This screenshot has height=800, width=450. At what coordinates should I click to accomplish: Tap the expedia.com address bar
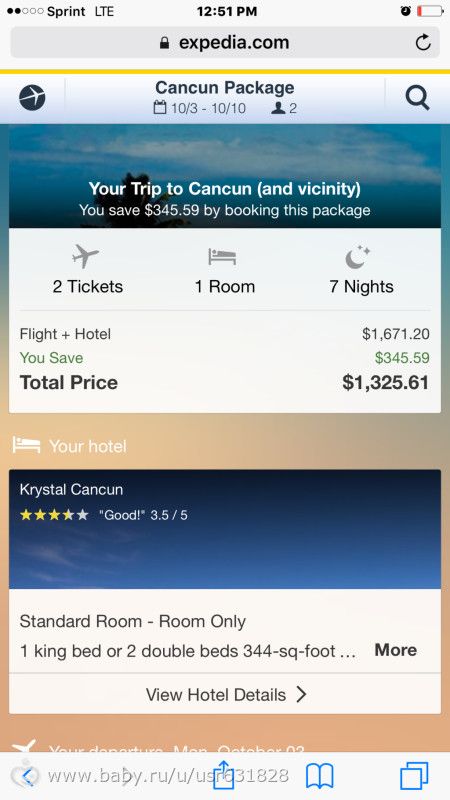(225, 42)
